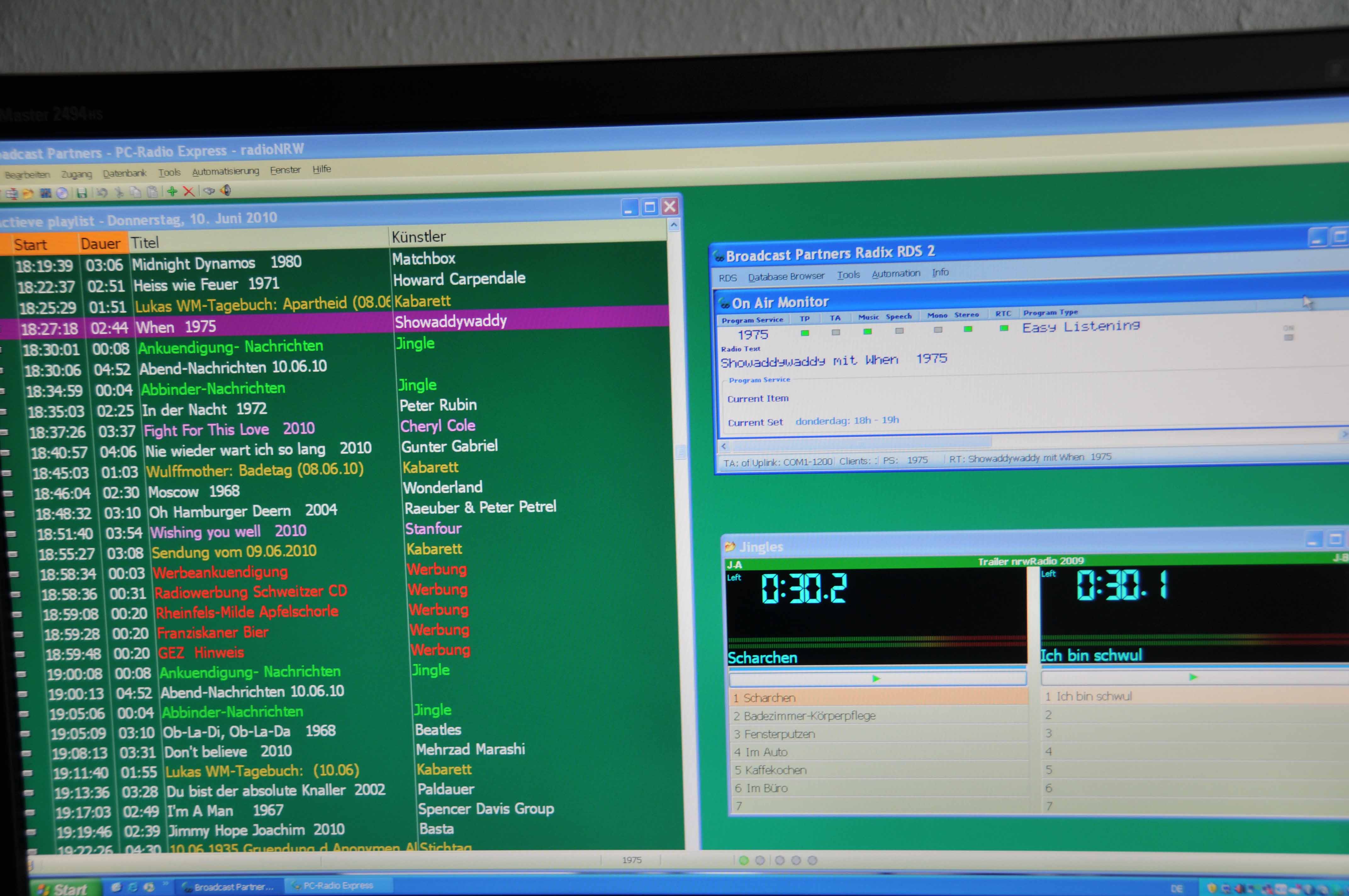Click the playlist scroll-up arrow
This screenshot has width=1349, height=896.
[x=674, y=225]
